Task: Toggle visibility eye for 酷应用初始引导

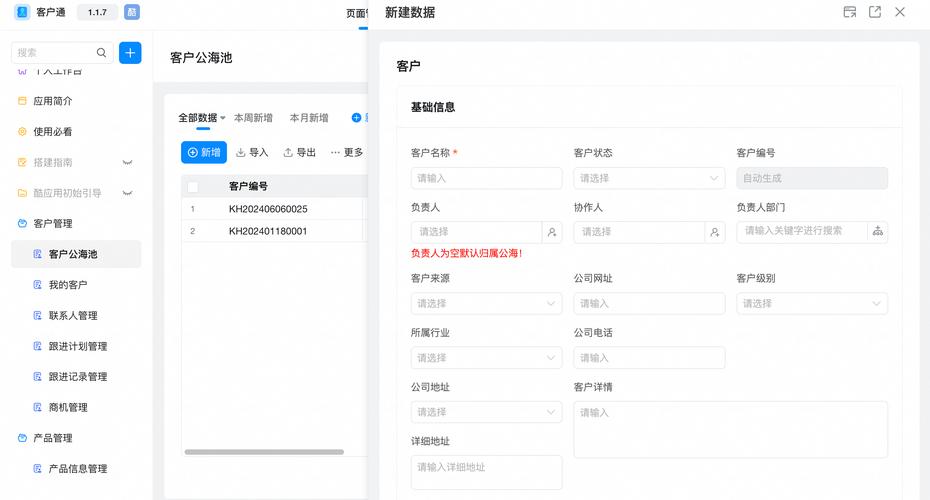Action: pos(127,193)
